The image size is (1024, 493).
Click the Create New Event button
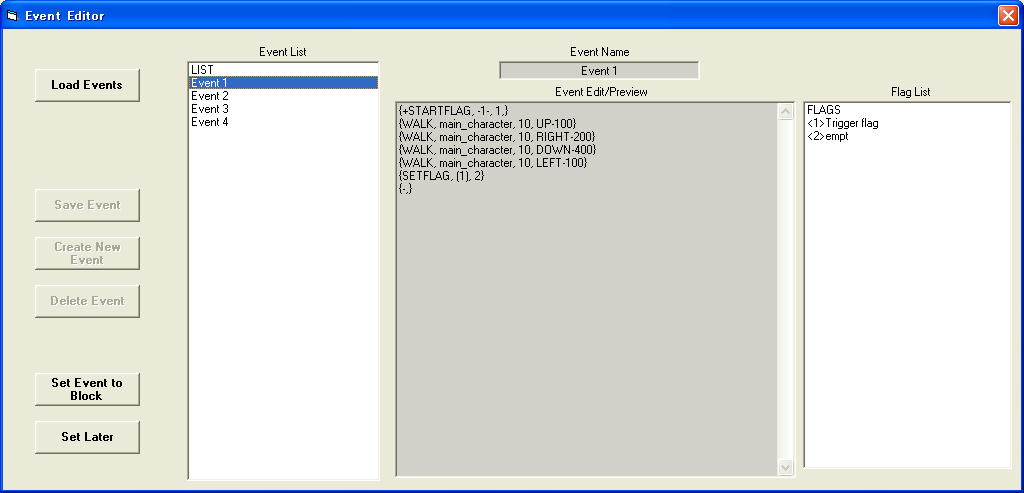pyautogui.click(x=87, y=253)
